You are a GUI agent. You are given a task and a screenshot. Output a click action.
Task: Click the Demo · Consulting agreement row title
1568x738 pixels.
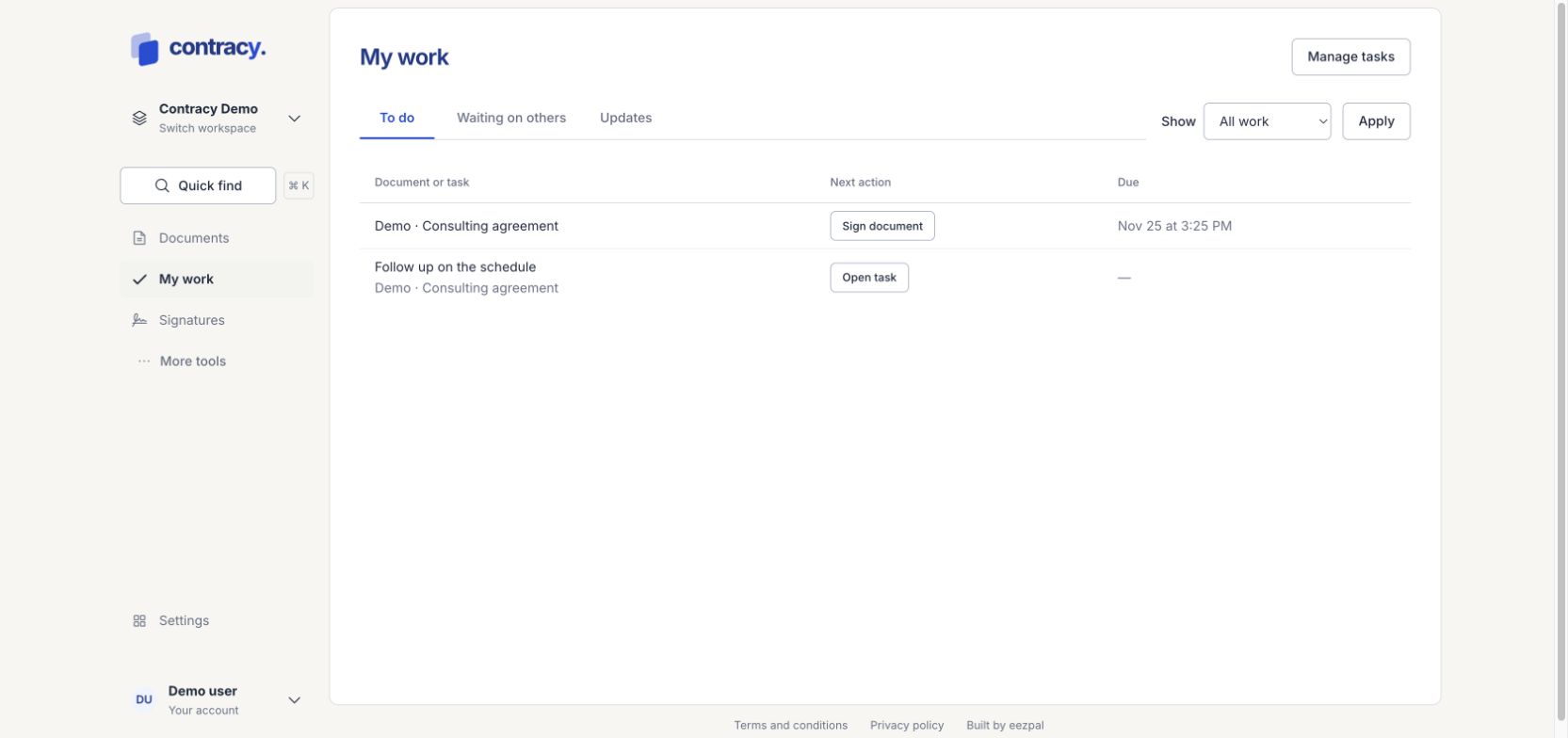pyautogui.click(x=466, y=226)
